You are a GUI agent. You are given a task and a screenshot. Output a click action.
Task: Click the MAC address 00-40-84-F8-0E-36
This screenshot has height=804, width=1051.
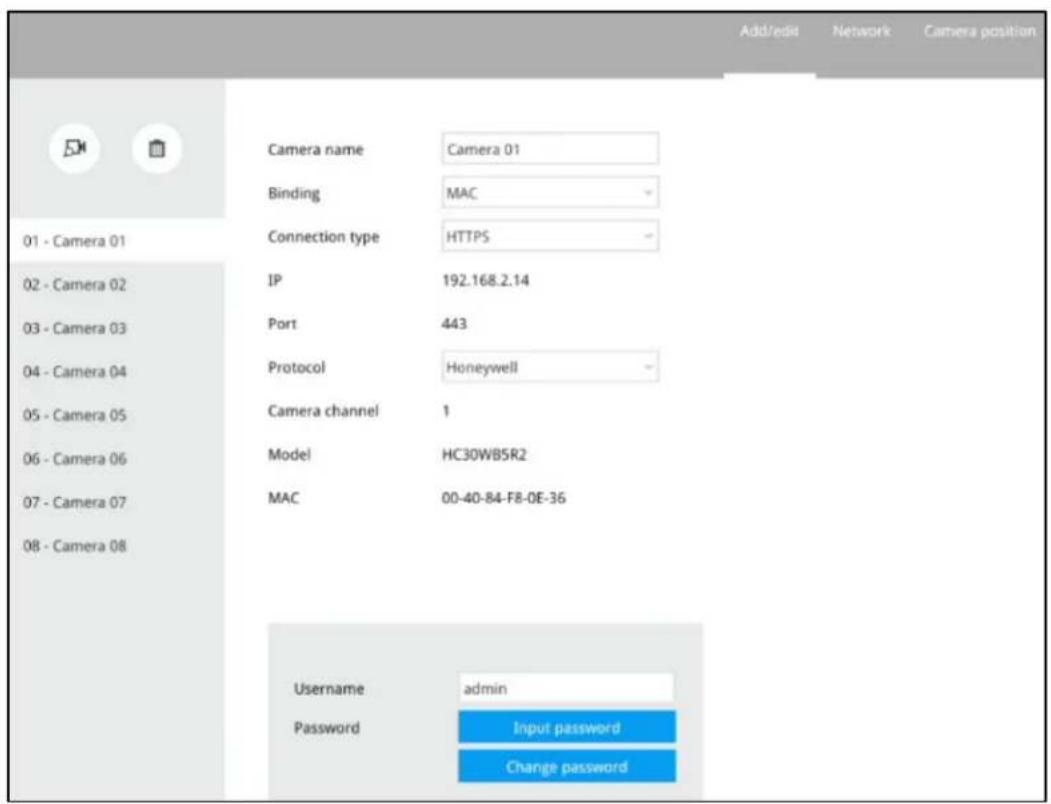(x=503, y=498)
